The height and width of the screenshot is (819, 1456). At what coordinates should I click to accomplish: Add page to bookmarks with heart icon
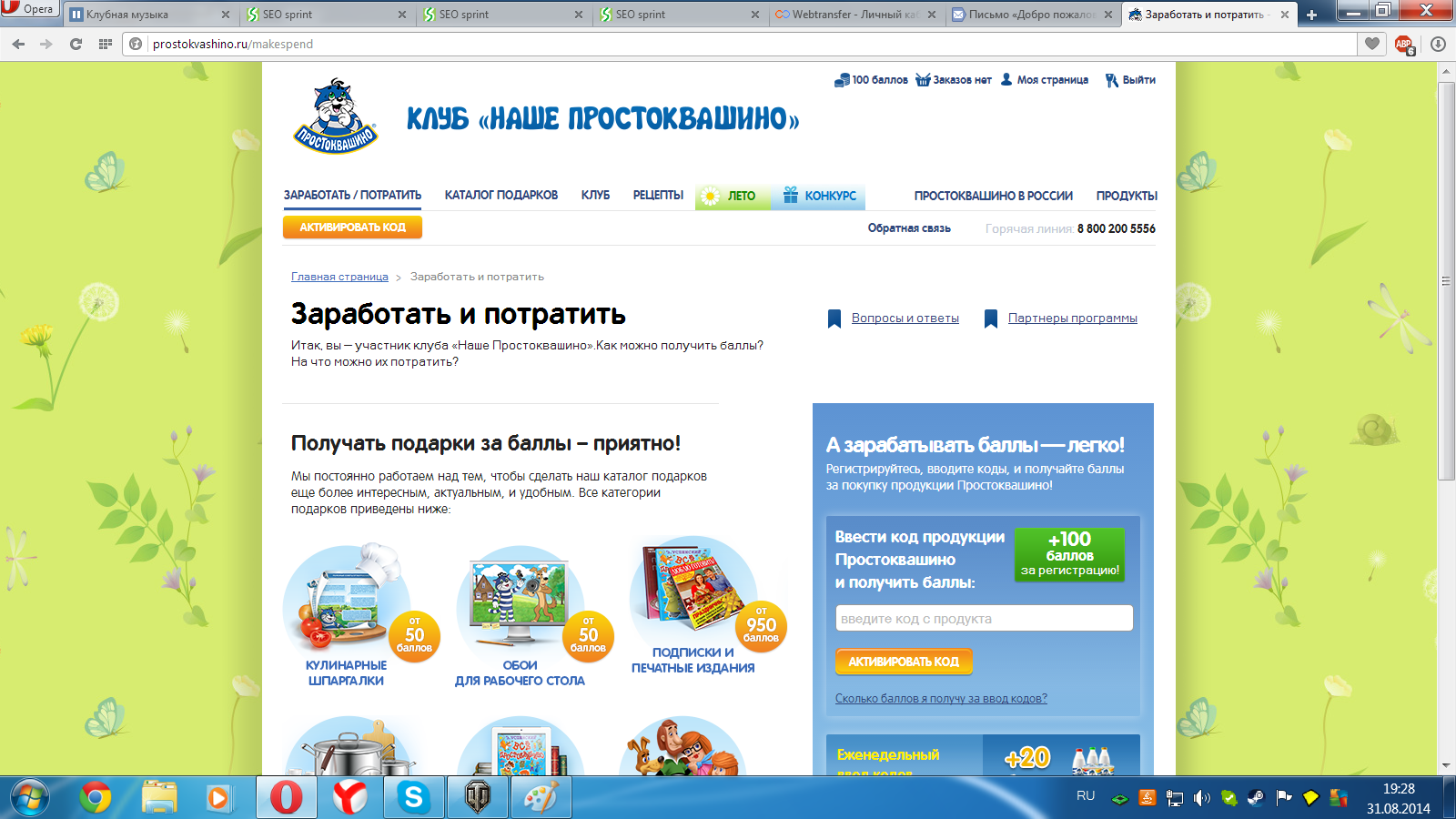tap(1372, 44)
